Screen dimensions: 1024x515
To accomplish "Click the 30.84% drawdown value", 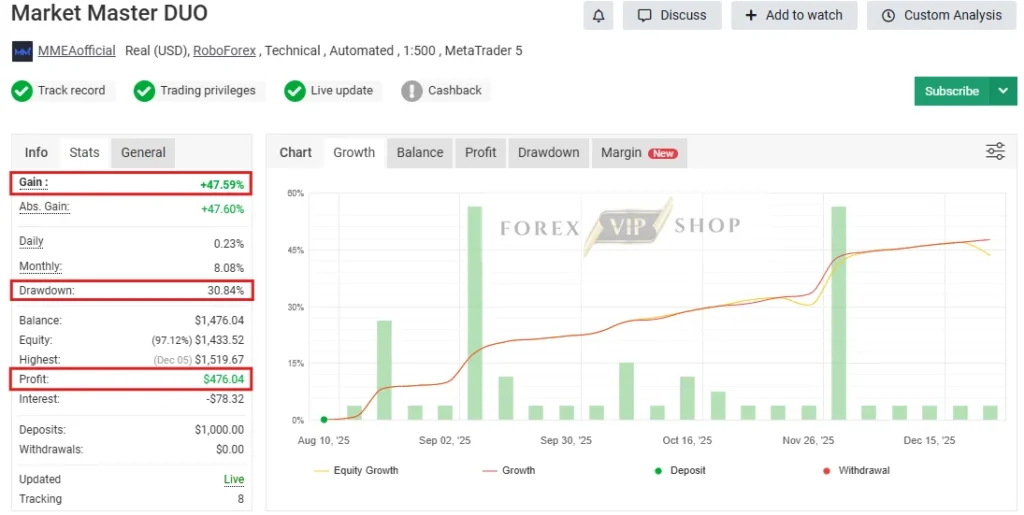I will click(x=226, y=290).
